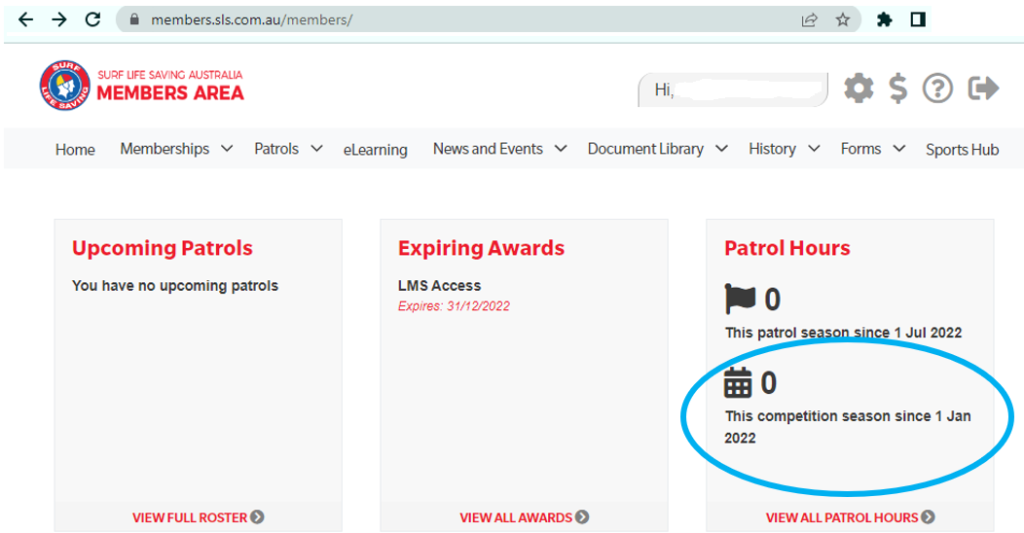Open help via the question mark icon

[938, 88]
